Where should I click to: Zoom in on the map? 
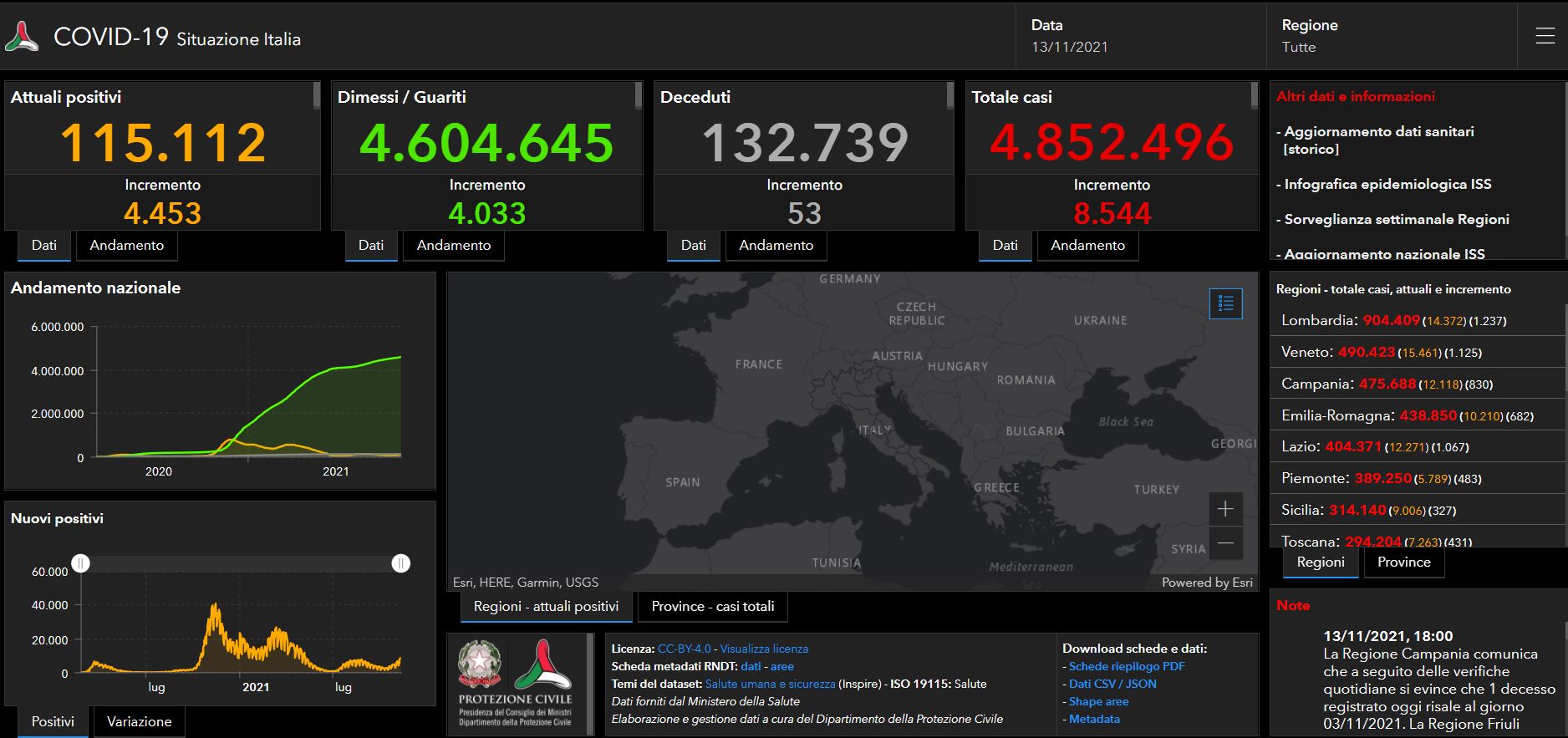[x=1225, y=509]
